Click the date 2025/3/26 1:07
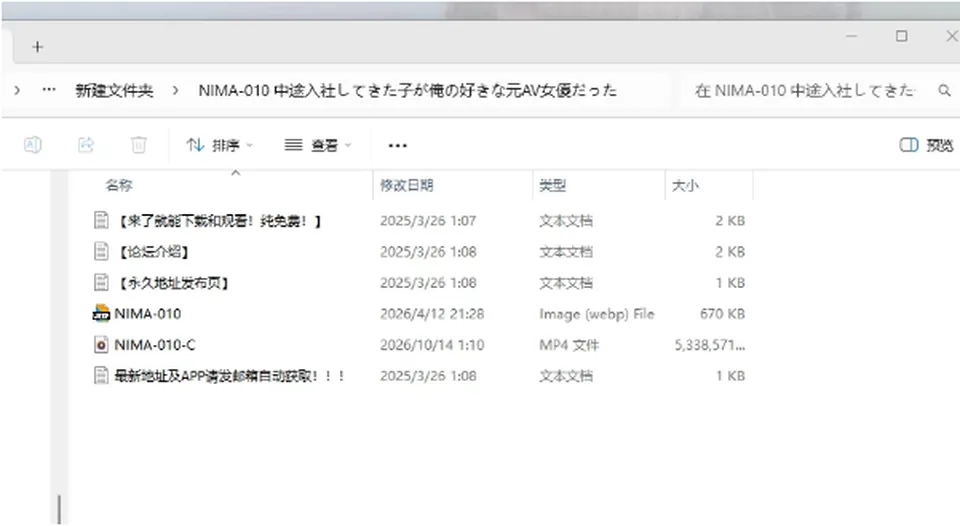This screenshot has height=526, width=960. click(428, 220)
